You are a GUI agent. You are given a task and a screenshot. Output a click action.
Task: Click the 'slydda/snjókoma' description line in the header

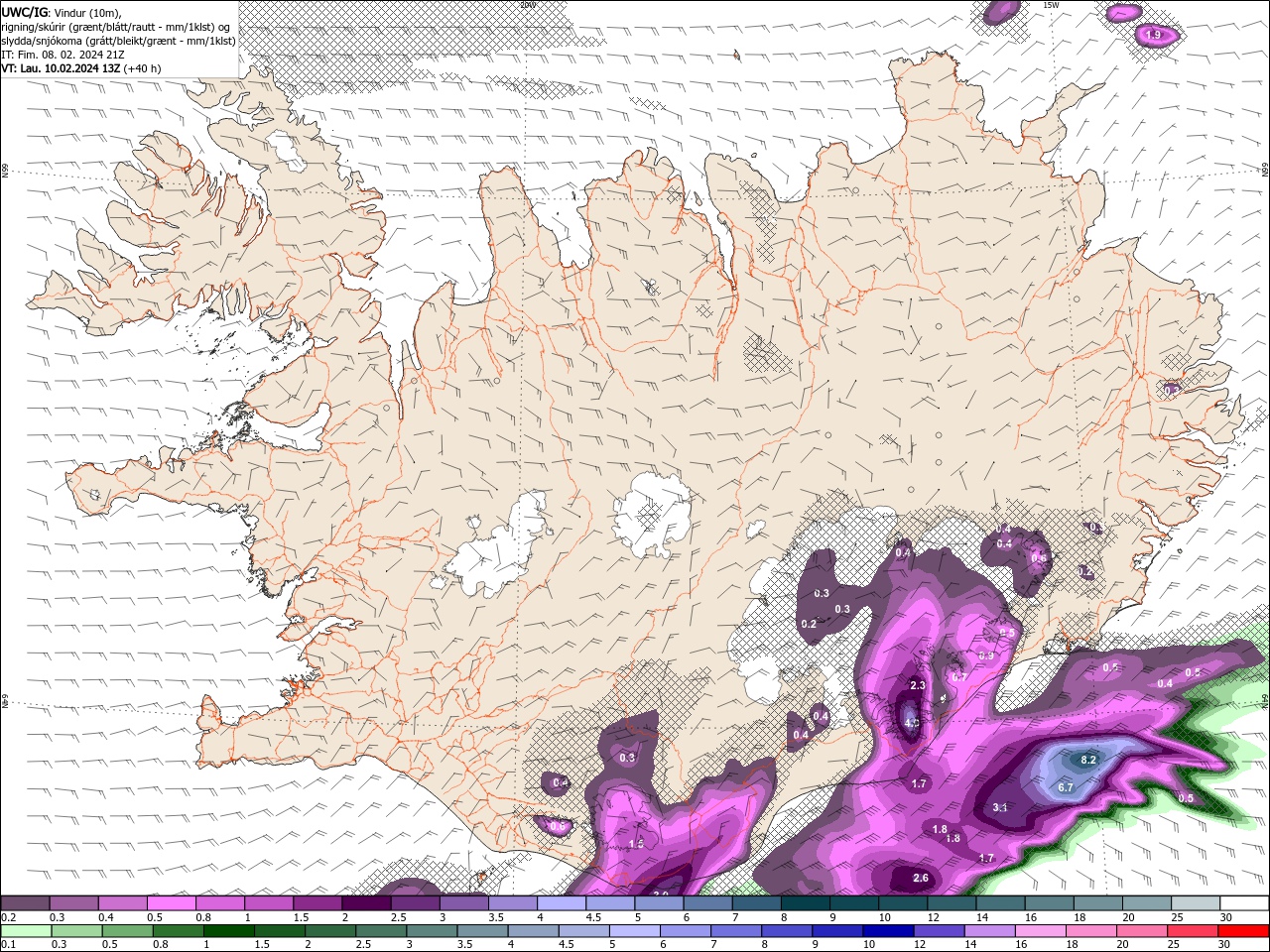(x=118, y=41)
